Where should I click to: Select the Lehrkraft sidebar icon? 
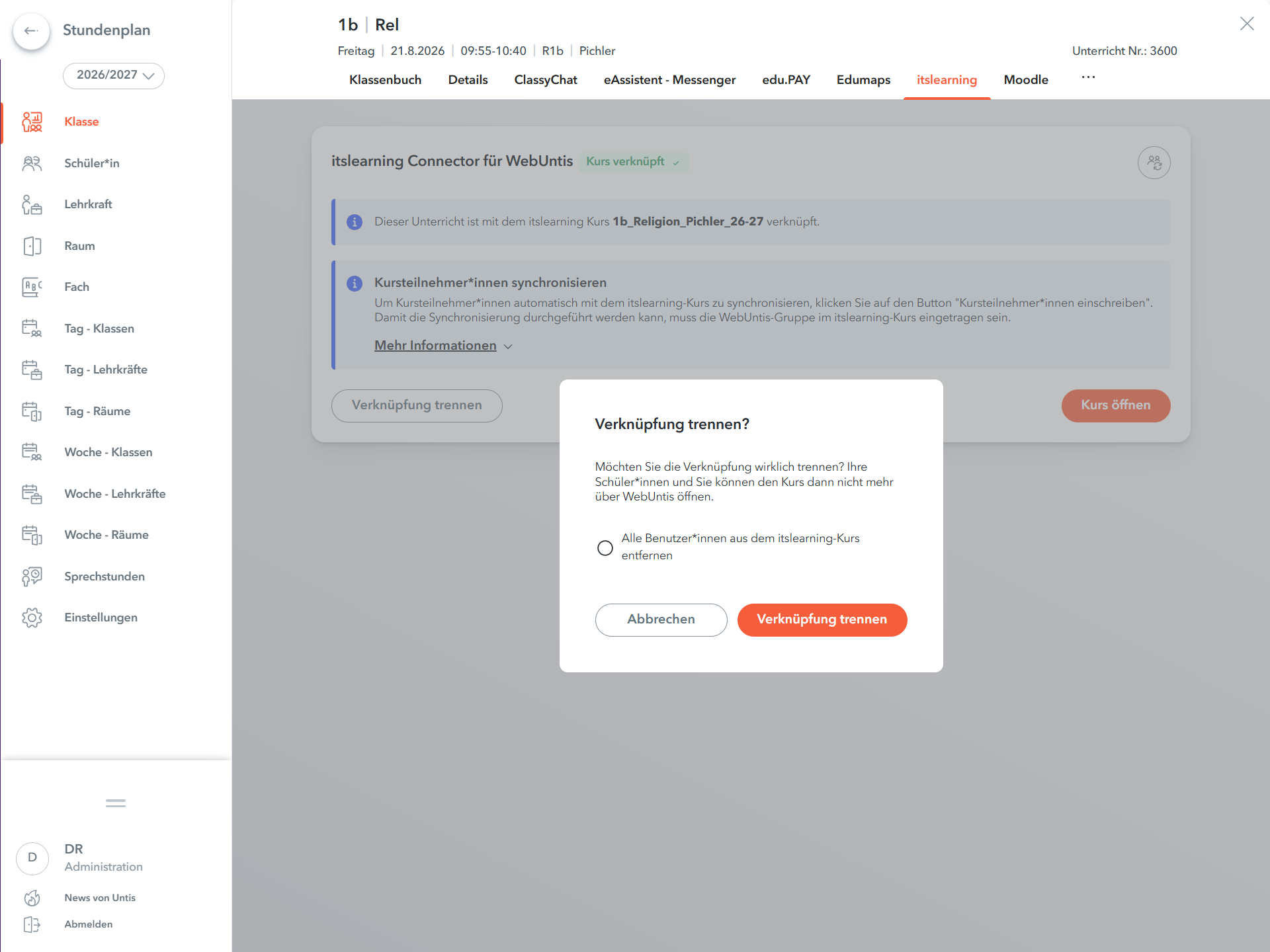32,204
